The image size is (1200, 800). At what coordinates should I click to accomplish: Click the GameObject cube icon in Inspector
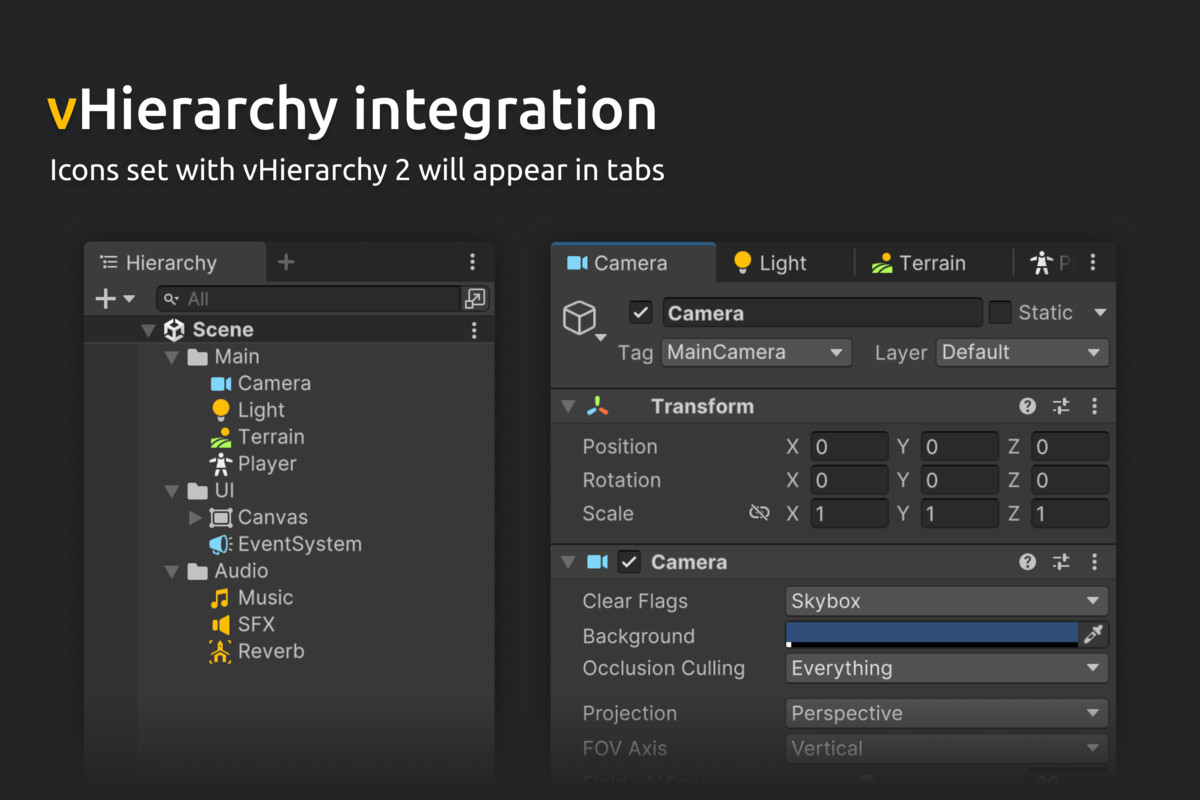tap(580, 318)
